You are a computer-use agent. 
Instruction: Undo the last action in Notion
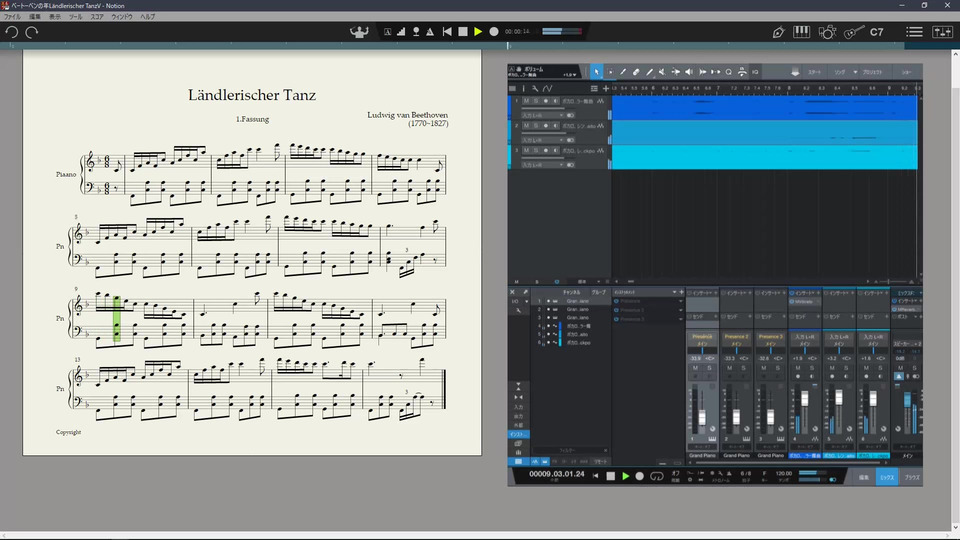[12, 32]
